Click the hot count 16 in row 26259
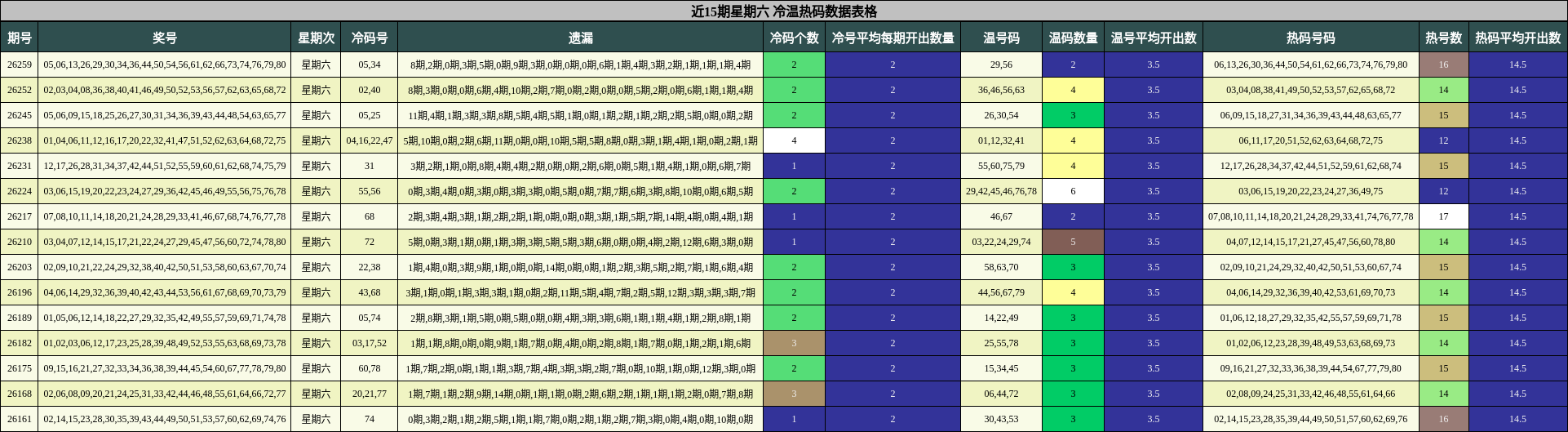 click(x=1444, y=65)
